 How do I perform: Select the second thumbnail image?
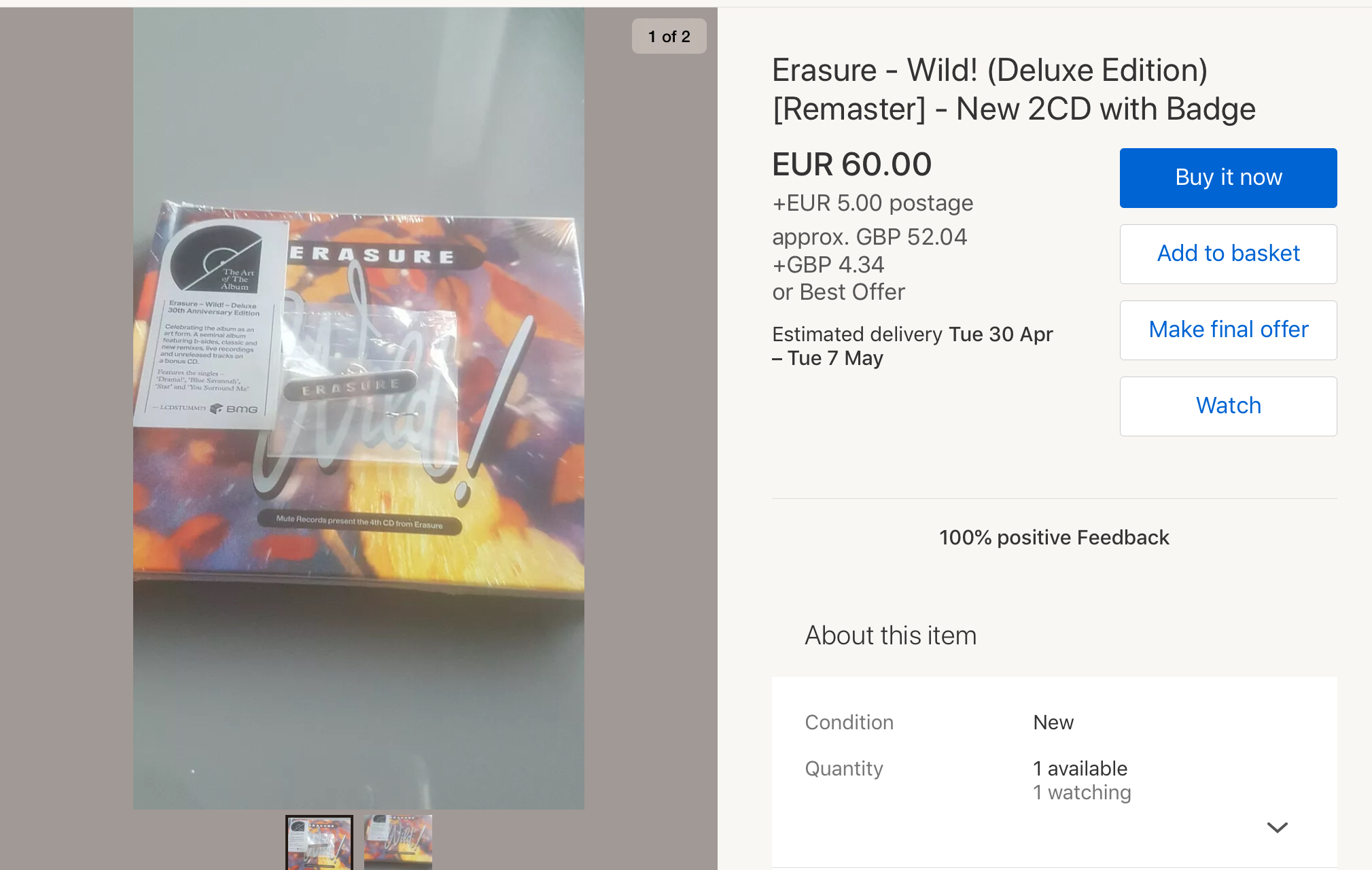[x=398, y=842]
